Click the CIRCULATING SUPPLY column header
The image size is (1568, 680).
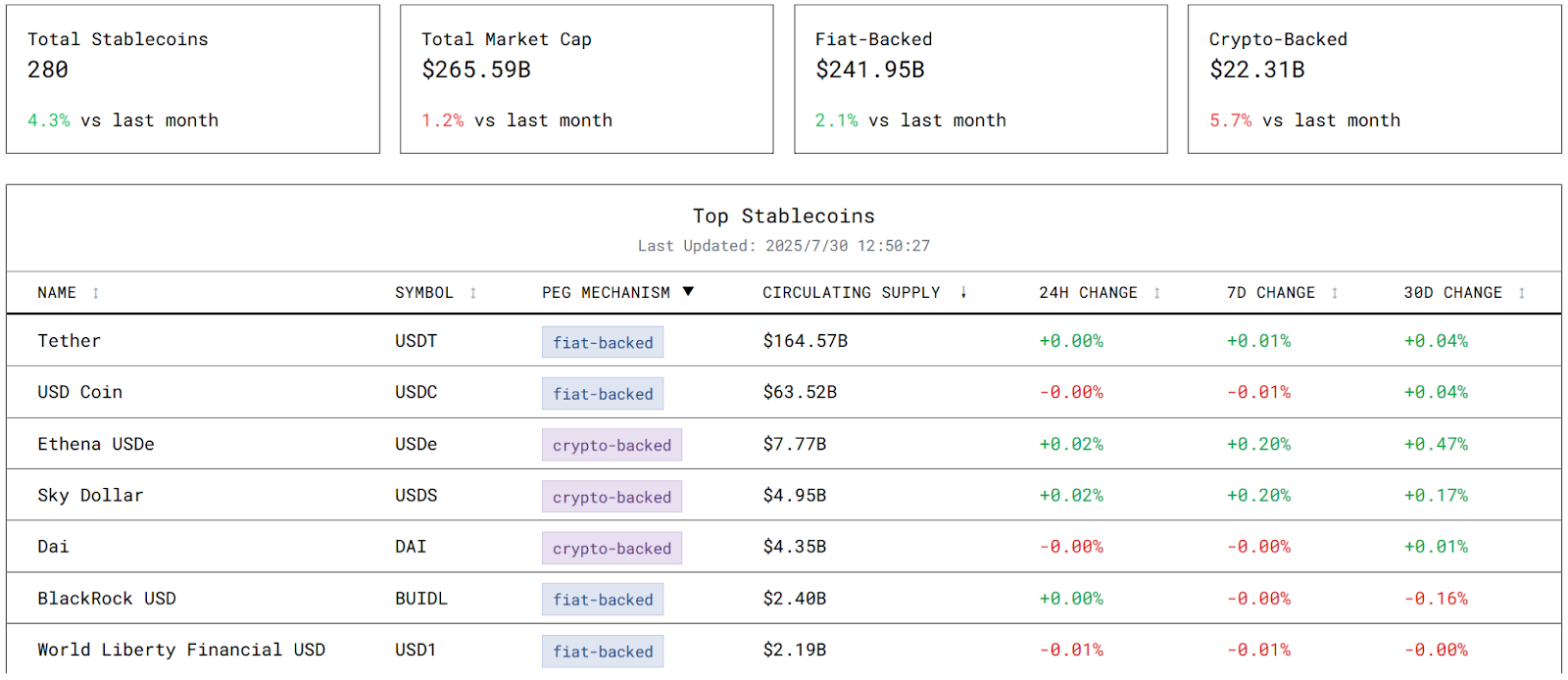click(851, 293)
